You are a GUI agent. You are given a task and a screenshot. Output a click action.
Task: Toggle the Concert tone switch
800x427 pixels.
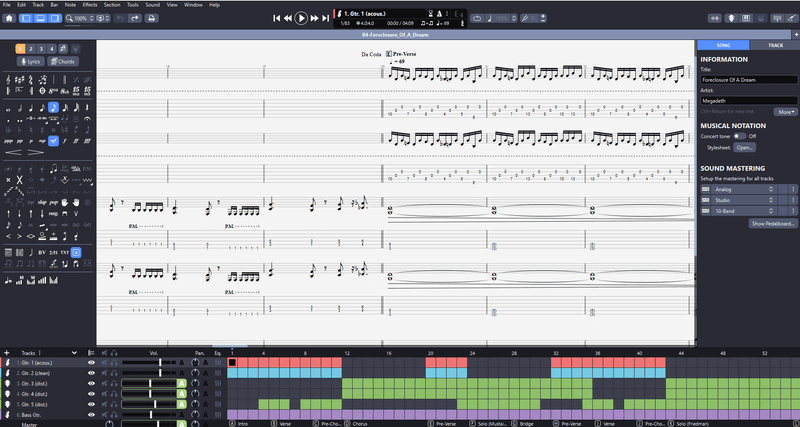tap(740, 135)
